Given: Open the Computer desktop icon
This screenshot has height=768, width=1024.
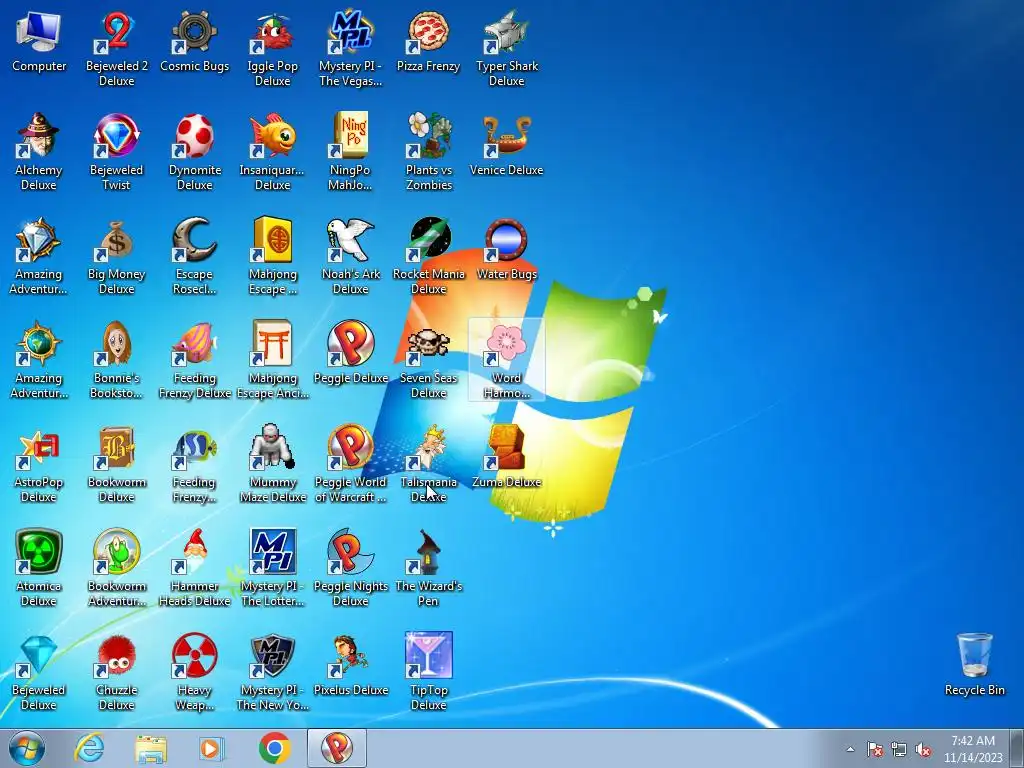Looking at the screenshot, I should 39,42.
